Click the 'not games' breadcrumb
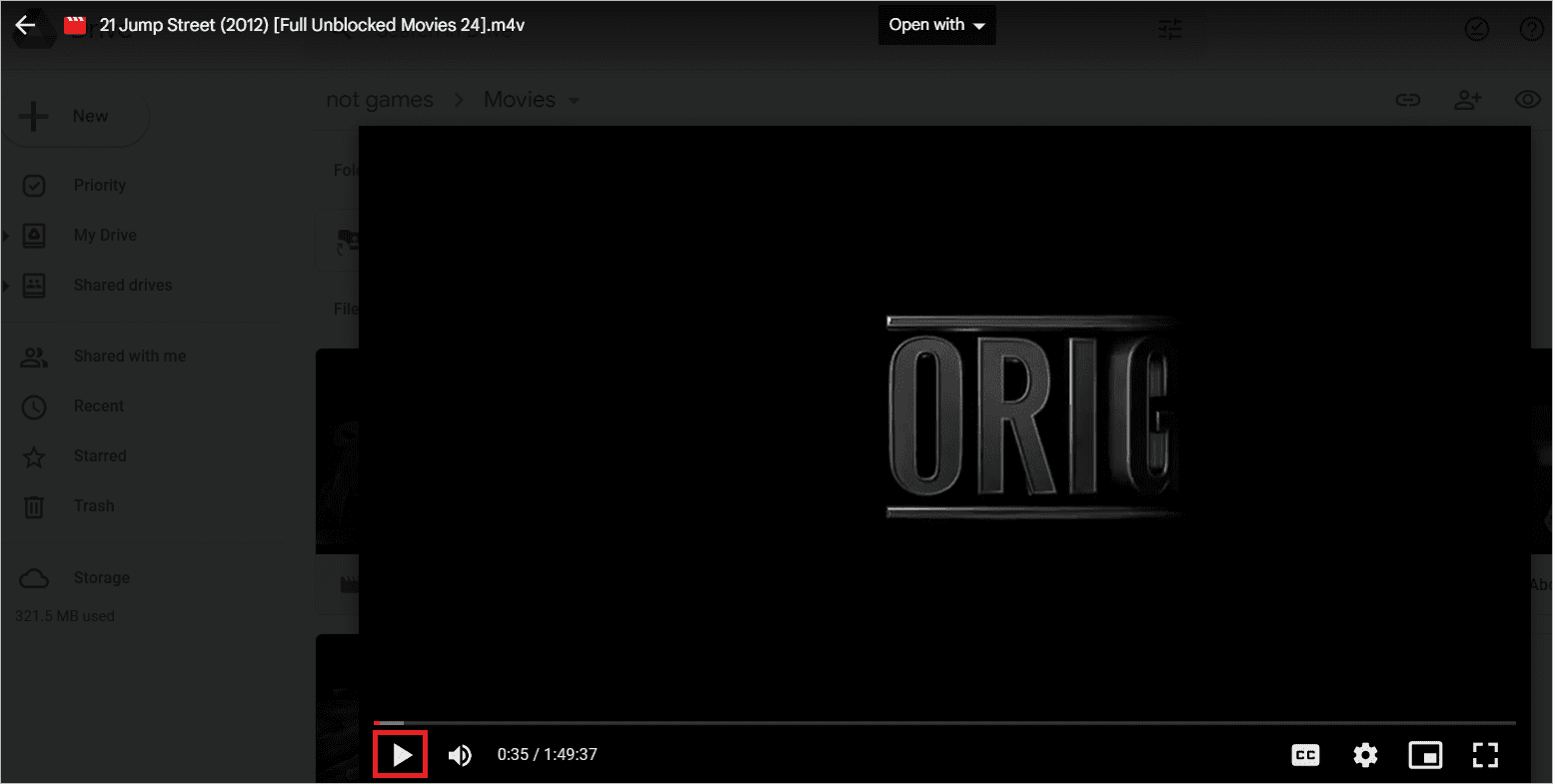Screen dimensions: 1553x784 [380, 100]
